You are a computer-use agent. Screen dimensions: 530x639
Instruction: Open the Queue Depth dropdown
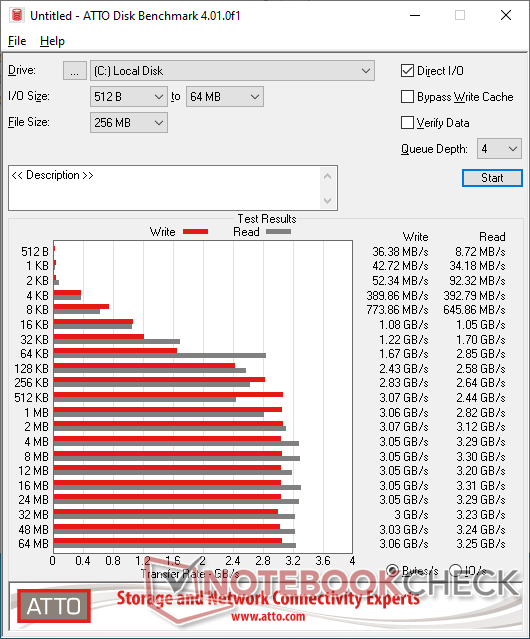pyautogui.click(x=499, y=149)
